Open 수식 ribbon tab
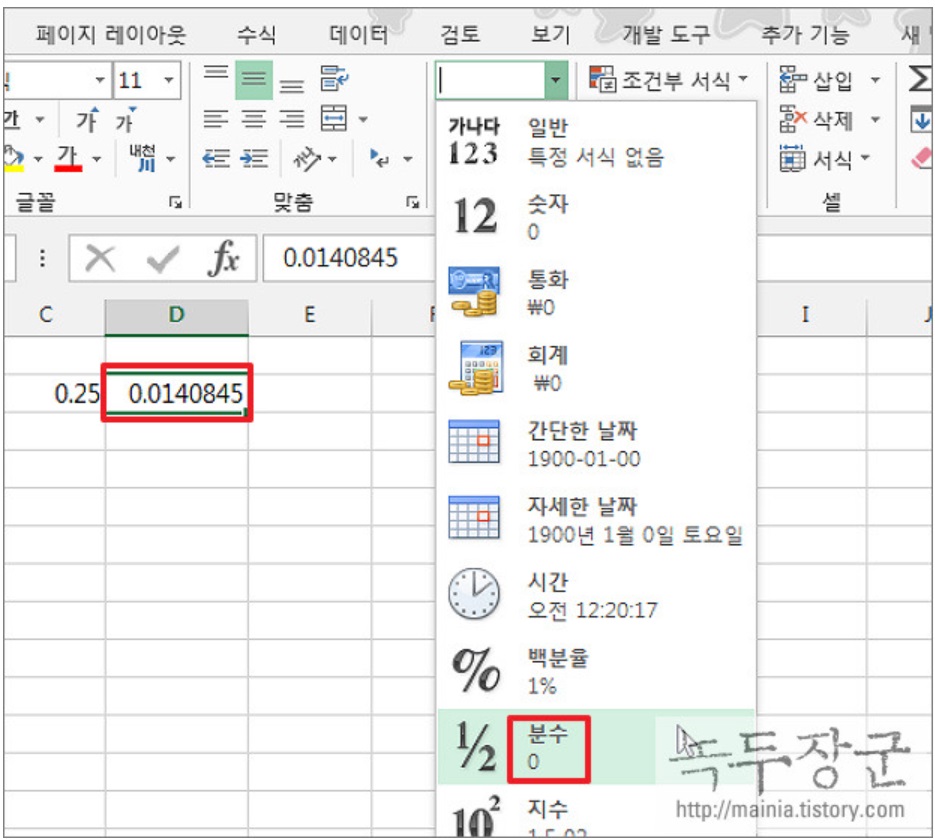This screenshot has height=839, width=935. tap(256, 35)
